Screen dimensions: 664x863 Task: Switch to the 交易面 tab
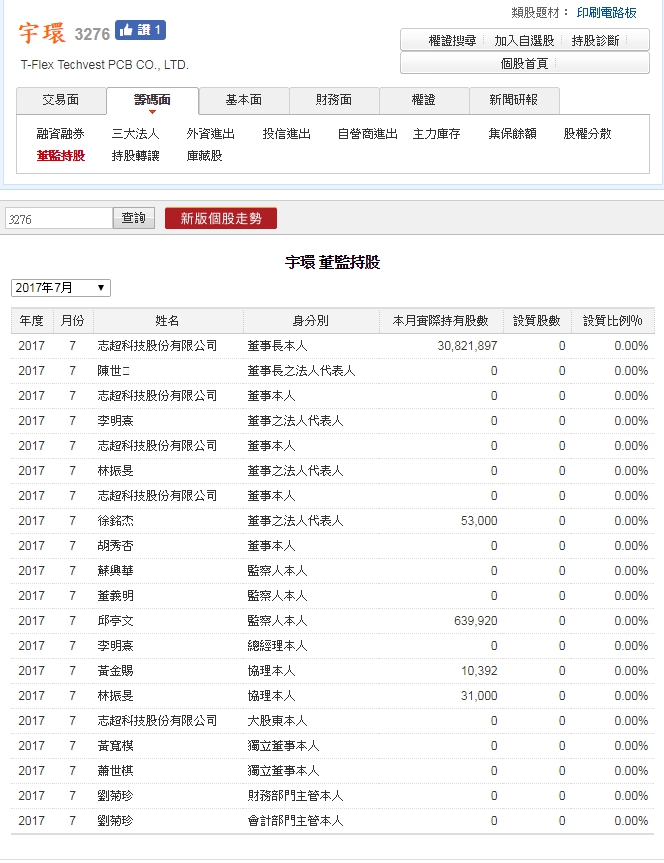61,100
